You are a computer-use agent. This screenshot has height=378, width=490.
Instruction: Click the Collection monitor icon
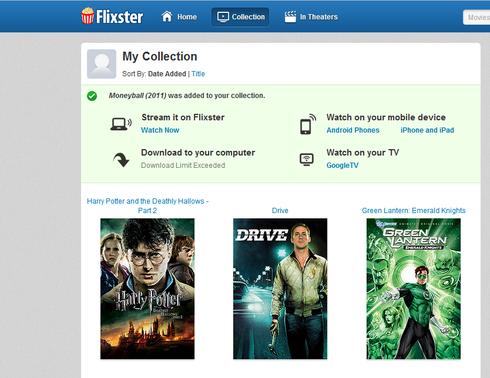pos(223,17)
